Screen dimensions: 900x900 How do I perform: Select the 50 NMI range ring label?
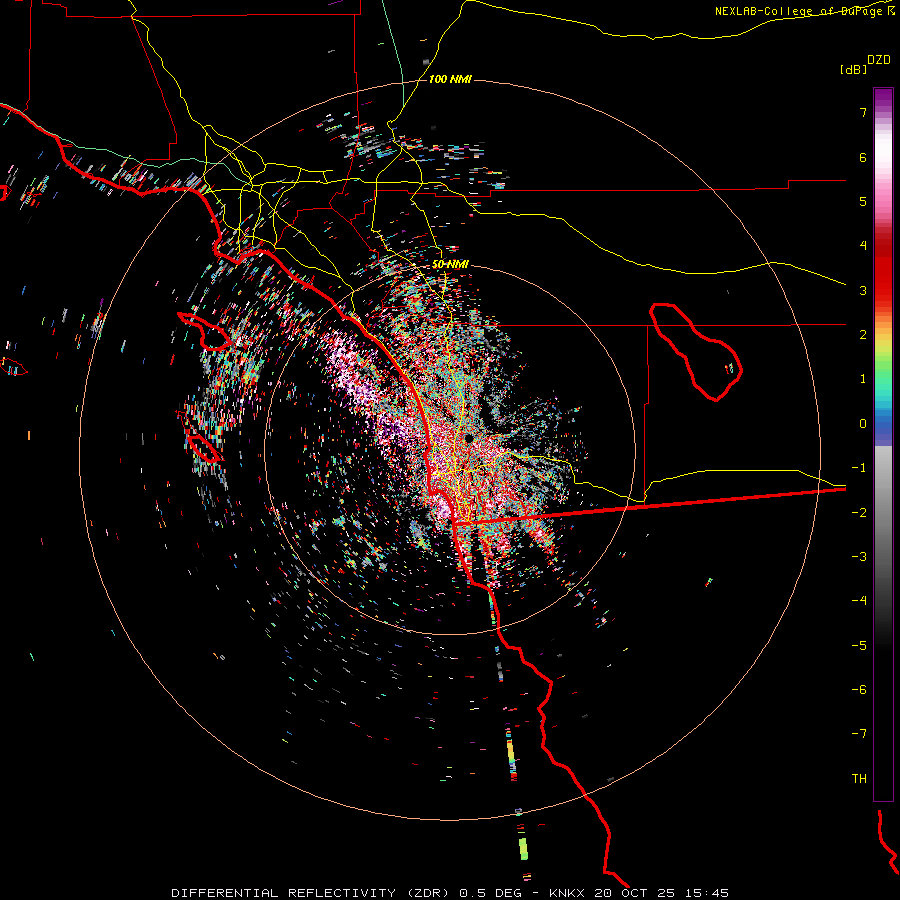click(450, 265)
